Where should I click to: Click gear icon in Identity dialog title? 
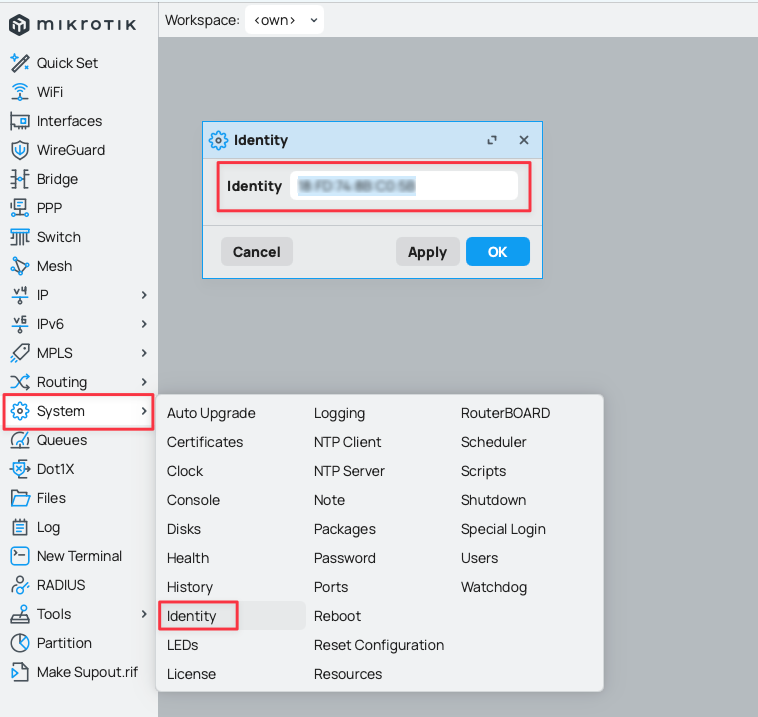219,140
